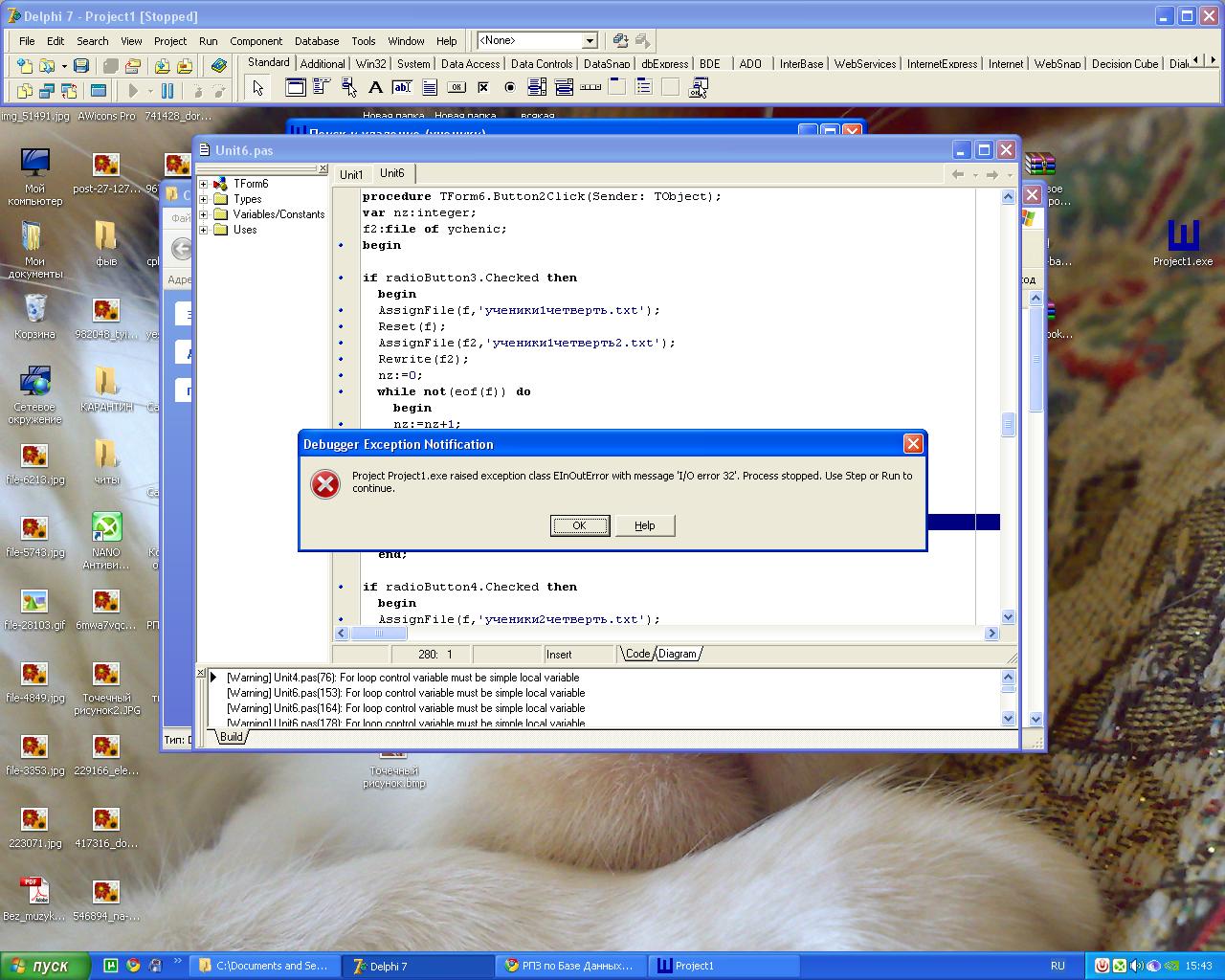Select the Button (OK) component icon
This screenshot has height=980, width=1225.
point(457,88)
